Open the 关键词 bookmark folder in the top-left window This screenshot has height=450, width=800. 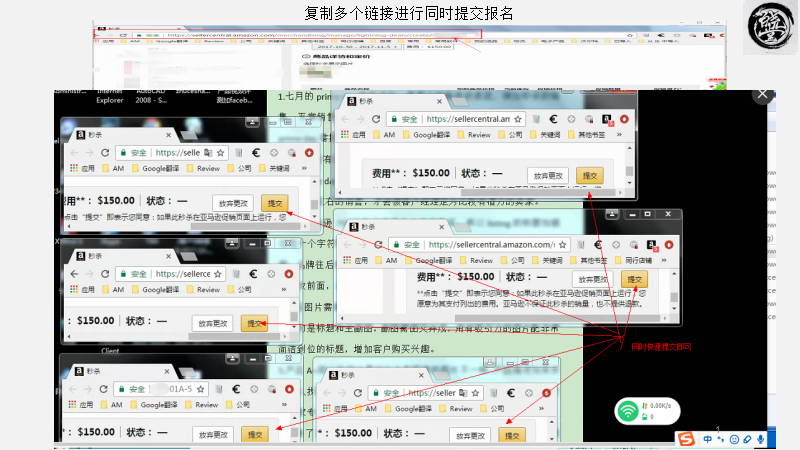tap(274, 168)
